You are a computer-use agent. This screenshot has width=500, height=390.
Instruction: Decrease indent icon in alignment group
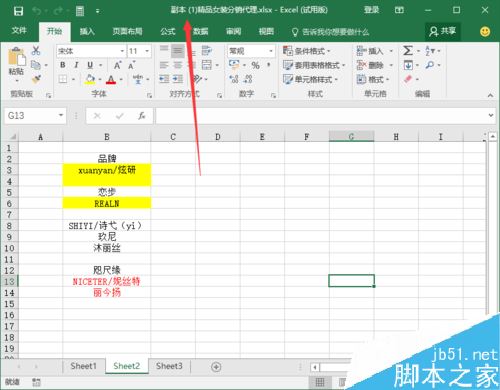[x=164, y=79]
